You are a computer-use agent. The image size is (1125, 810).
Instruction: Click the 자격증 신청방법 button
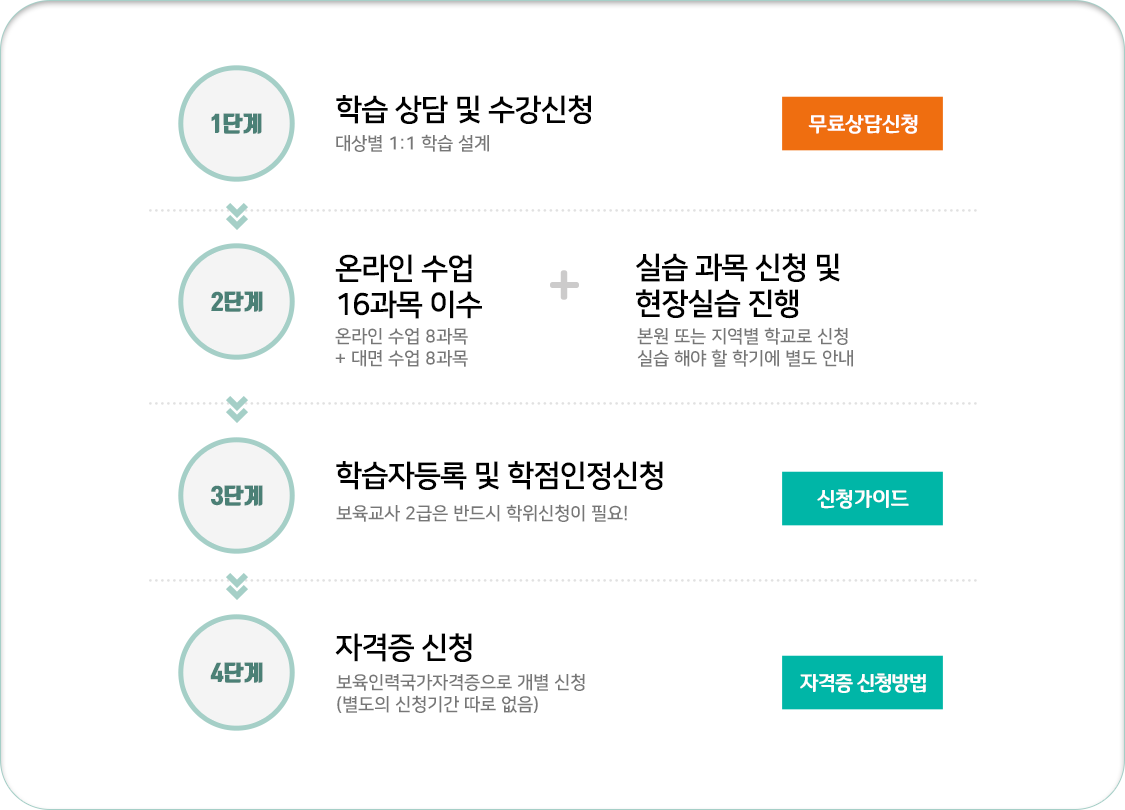pos(862,683)
